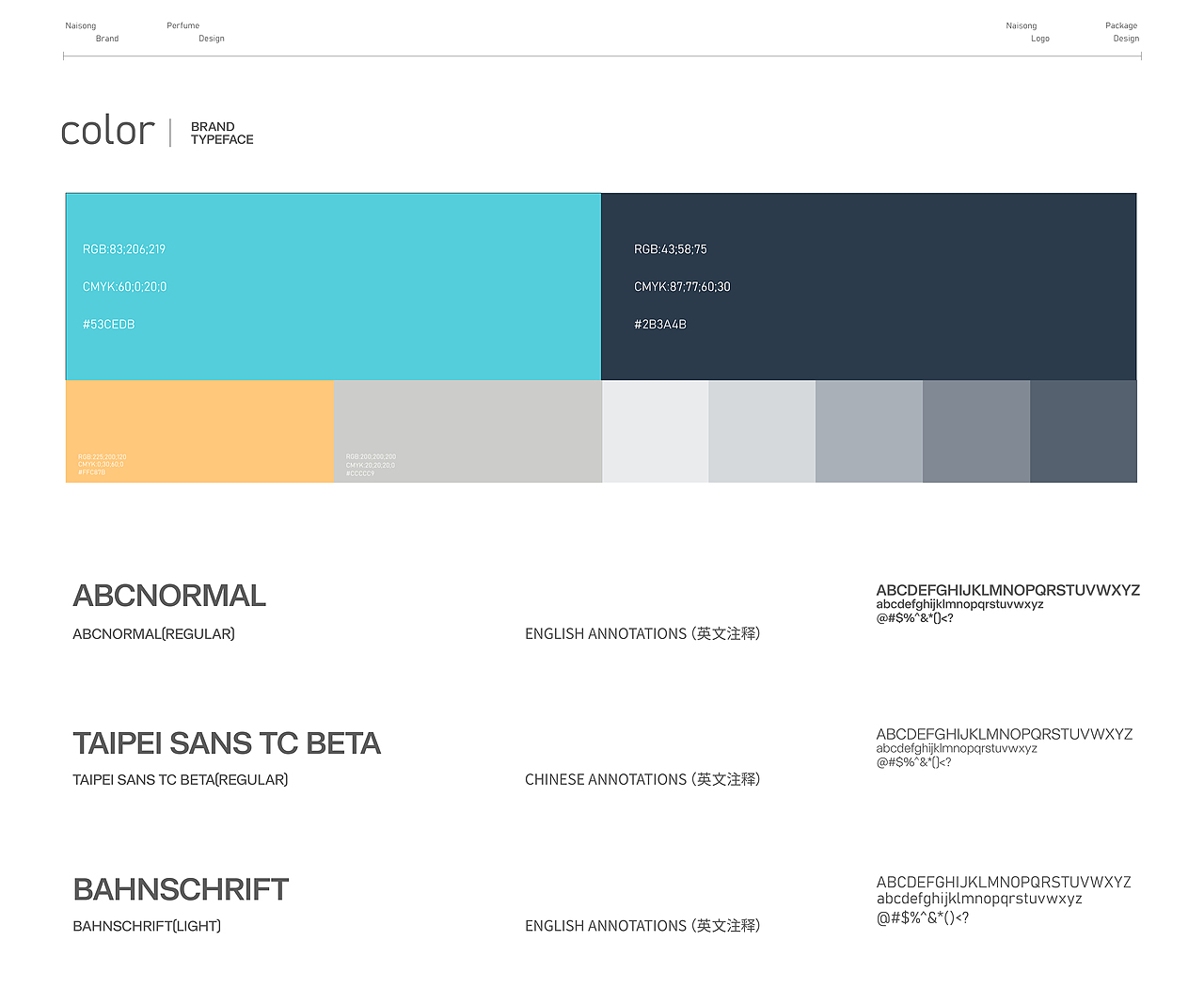This screenshot has height=989, width=1204.
Task: Select the 'BRAND TYPEFACE' subtitle
Action: (222, 133)
